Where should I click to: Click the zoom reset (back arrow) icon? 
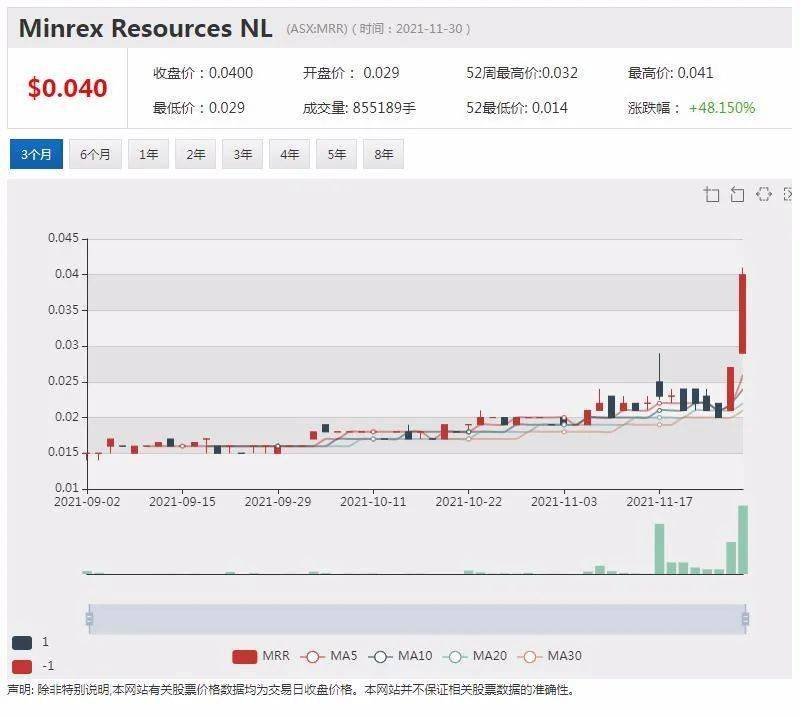(x=738, y=194)
